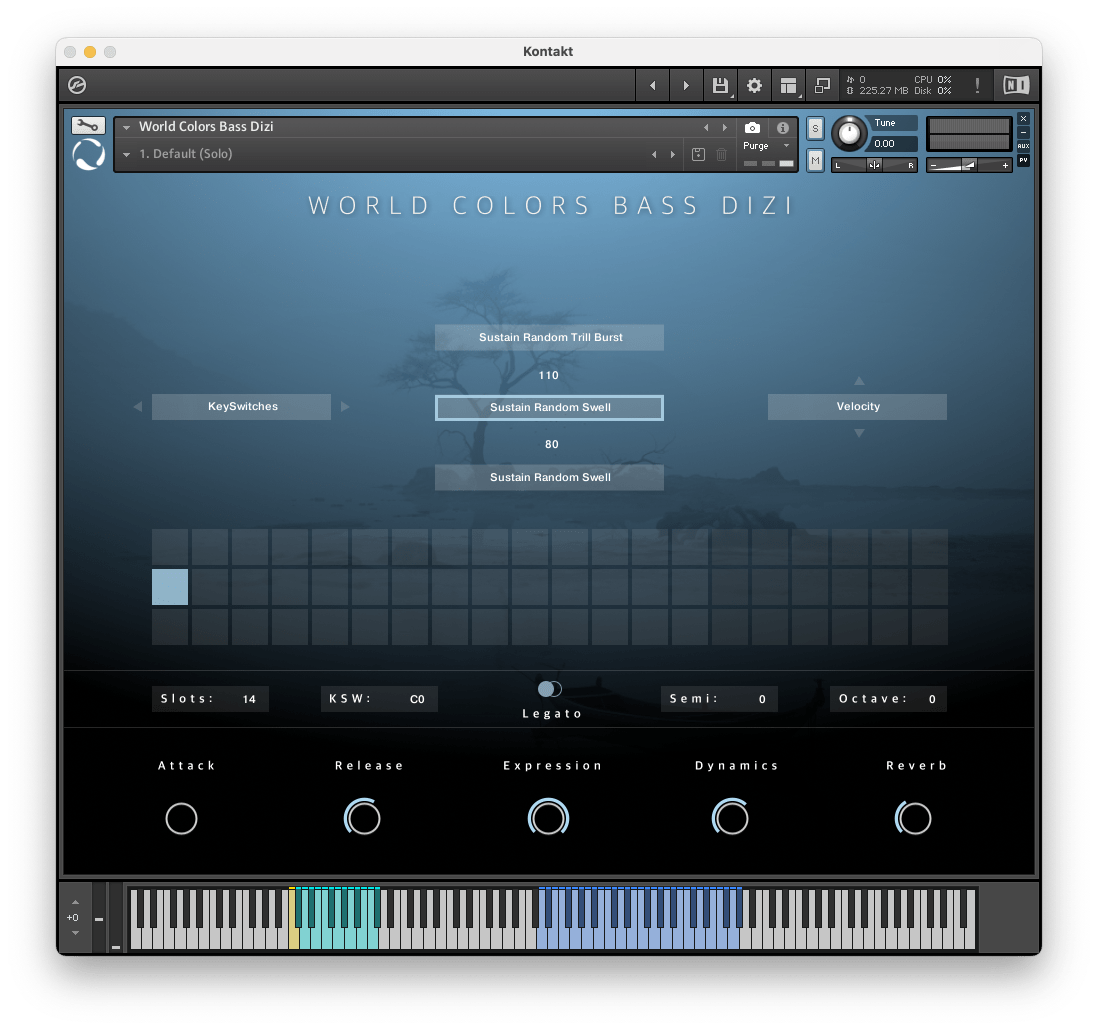
Task: Click the KSW field showing C0
Action: pos(380,699)
